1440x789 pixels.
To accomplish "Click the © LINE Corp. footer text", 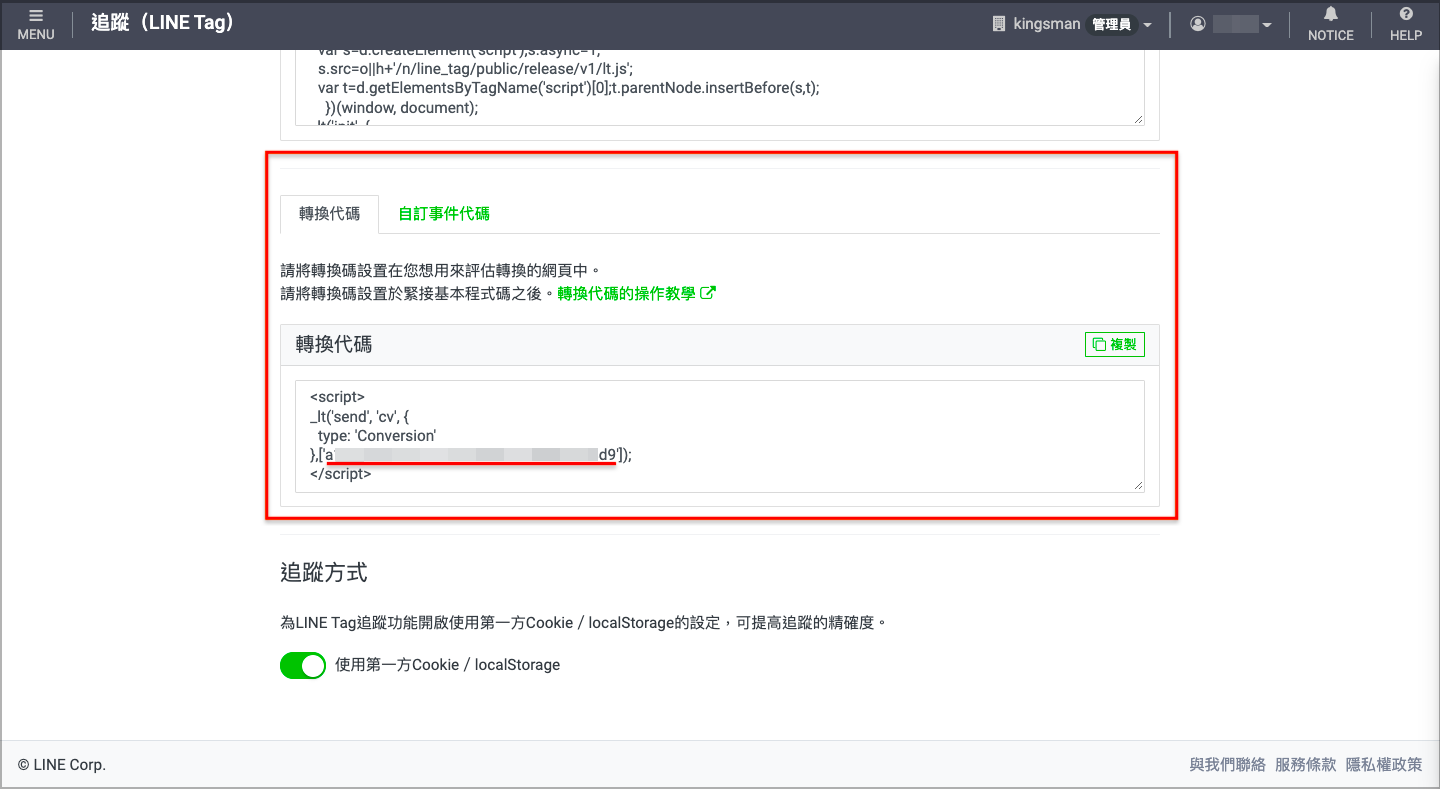I will click(62, 765).
